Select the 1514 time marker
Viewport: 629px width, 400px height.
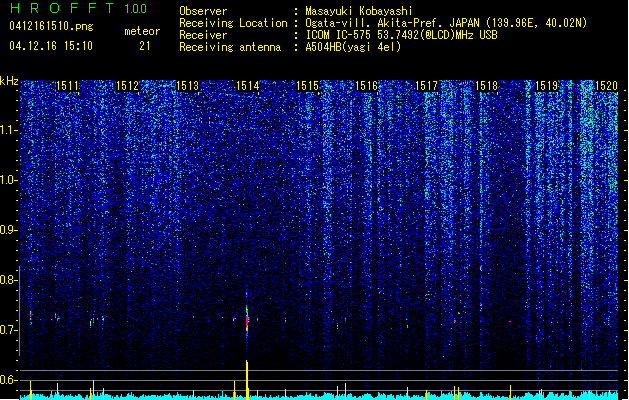(248, 86)
